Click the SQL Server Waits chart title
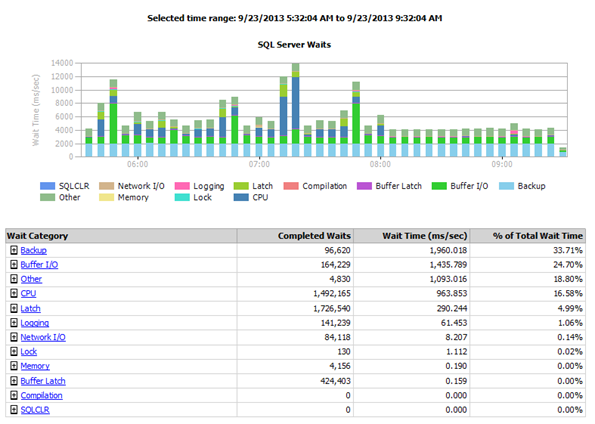Image resolution: width=595 pixels, height=424 pixels. coord(294,45)
